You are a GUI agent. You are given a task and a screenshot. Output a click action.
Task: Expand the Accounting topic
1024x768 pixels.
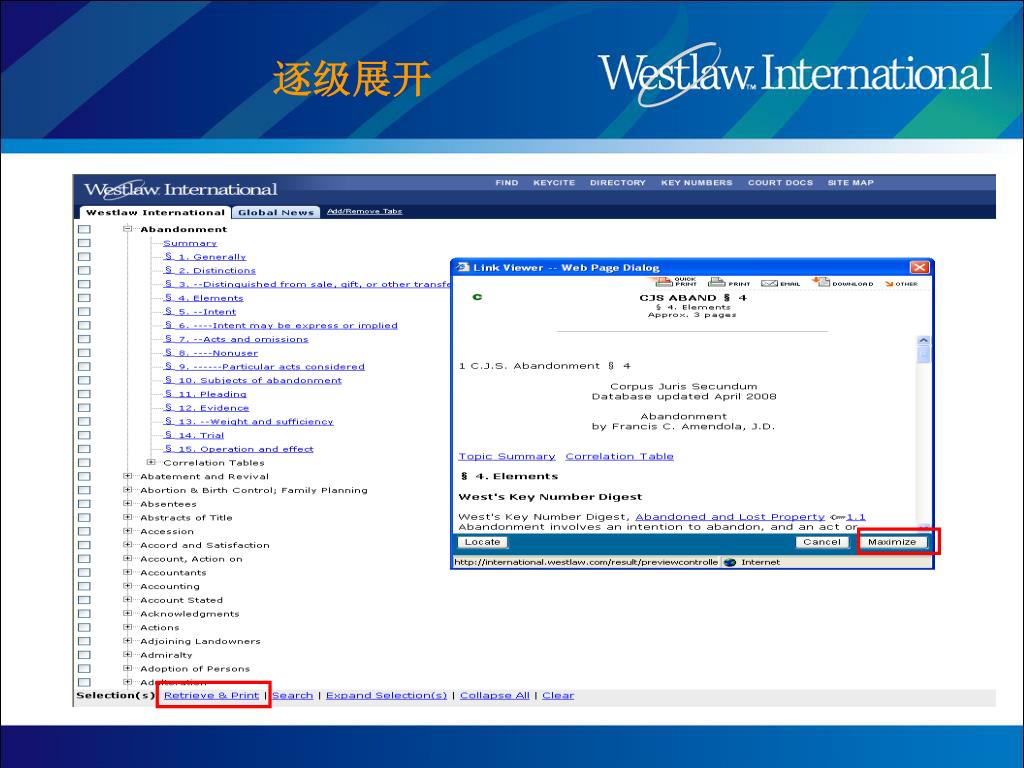point(128,586)
